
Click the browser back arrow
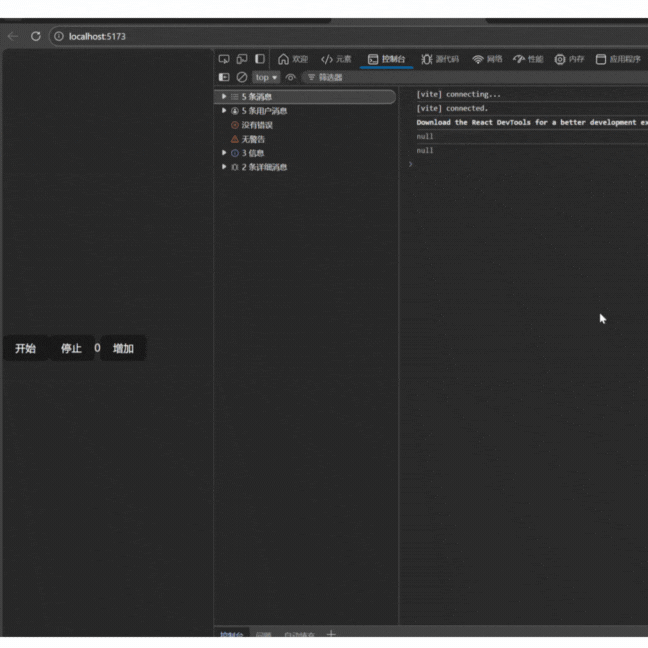tap(13, 36)
